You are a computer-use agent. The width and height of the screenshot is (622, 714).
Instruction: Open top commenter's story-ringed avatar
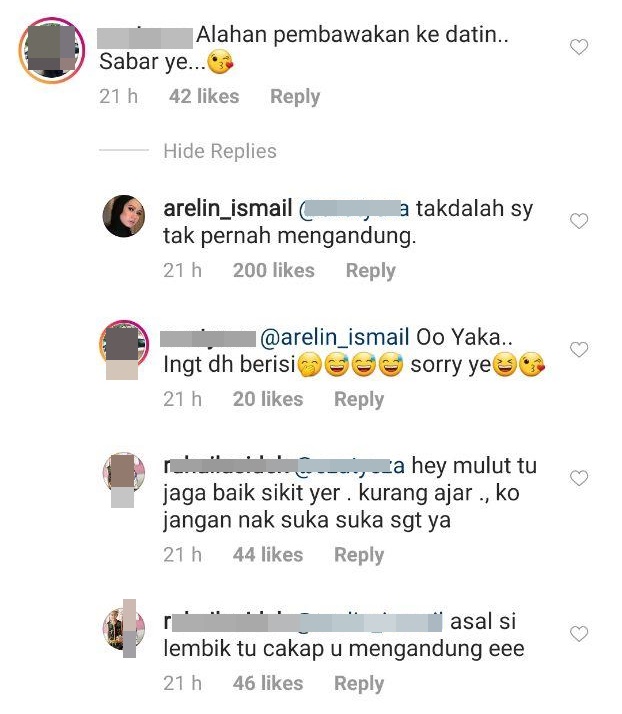click(x=51, y=50)
